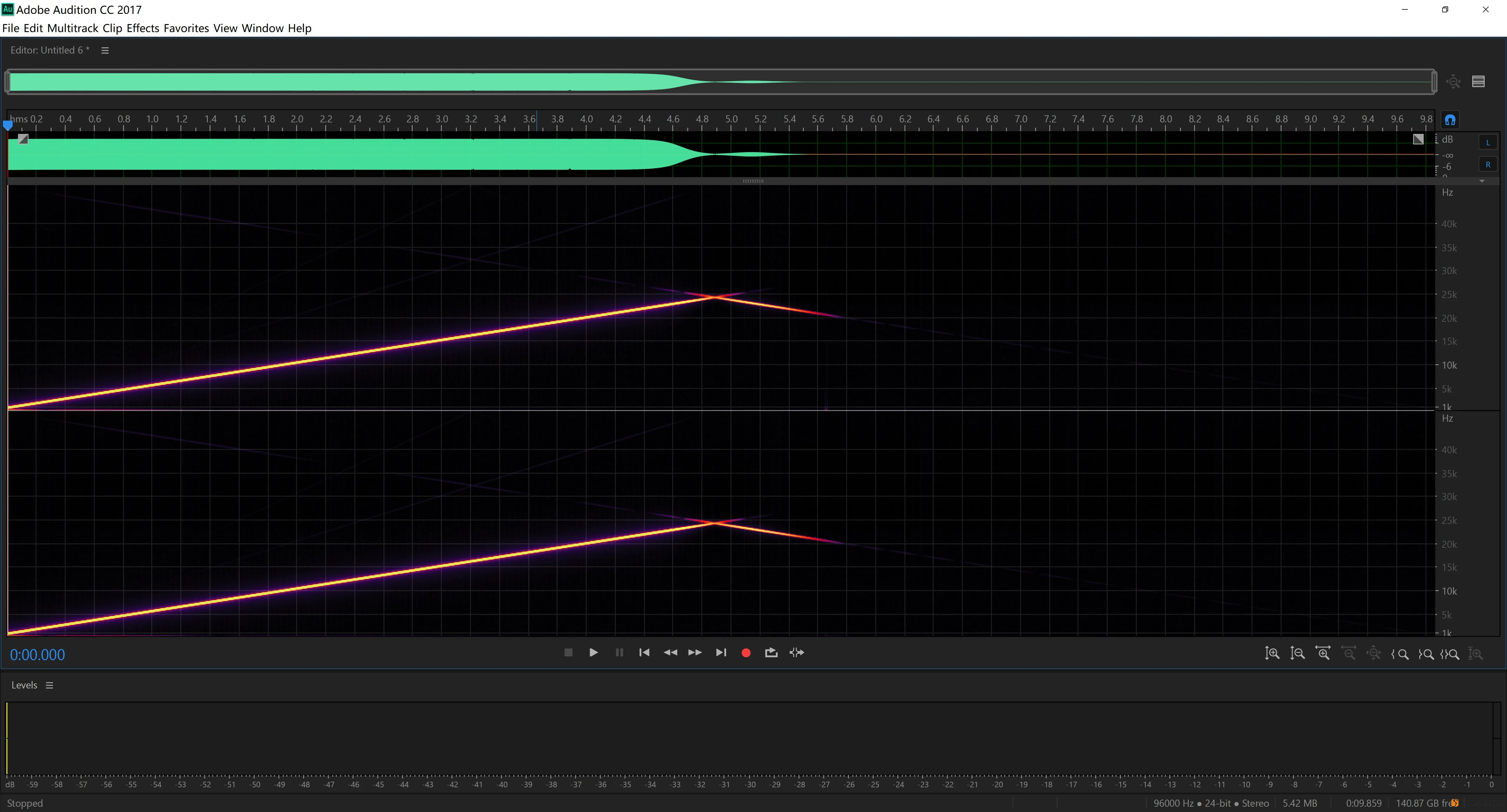
Task: Open the Favorites menu
Action: point(186,28)
